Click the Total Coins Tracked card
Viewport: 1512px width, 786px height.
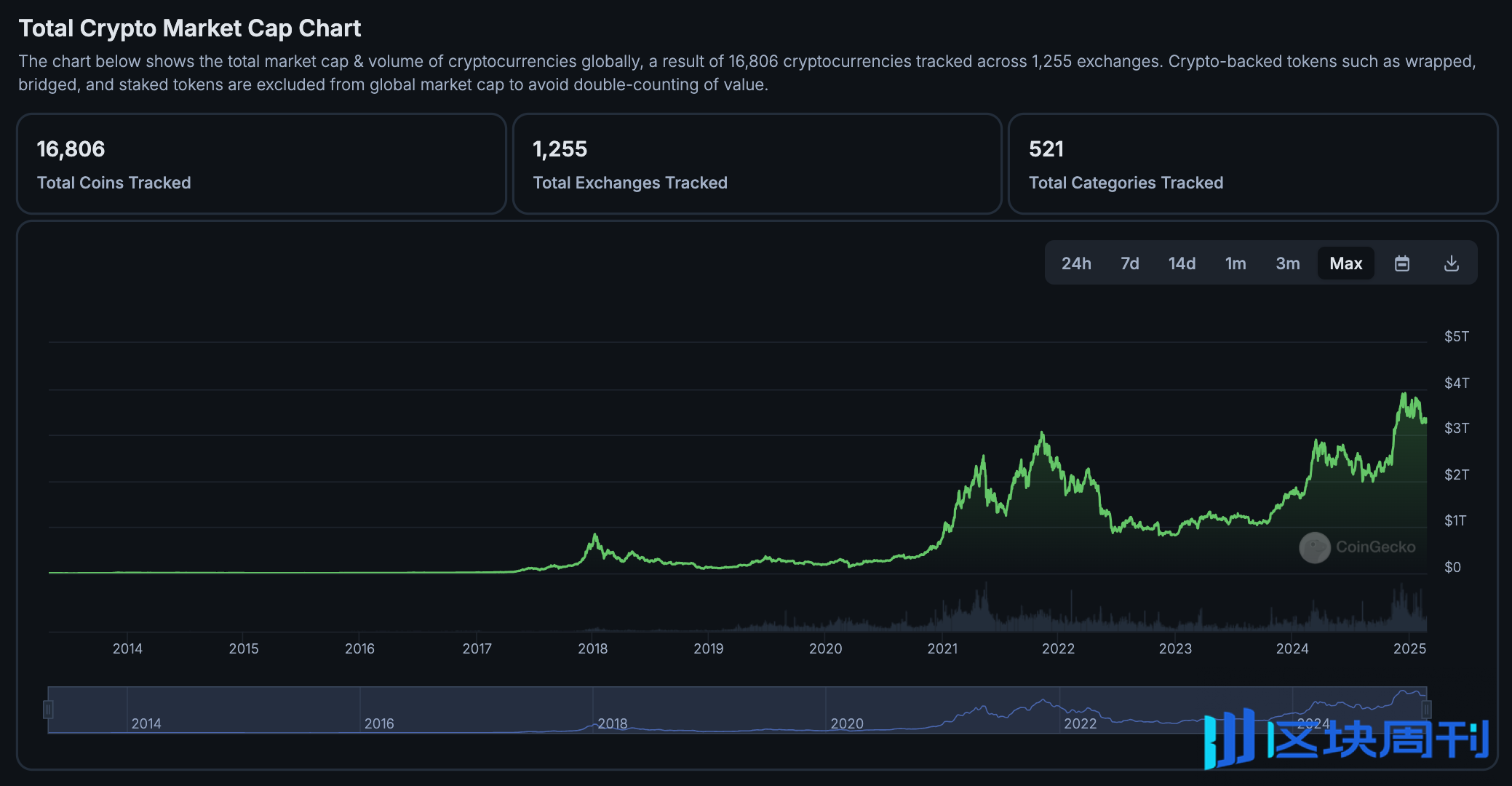[261, 164]
